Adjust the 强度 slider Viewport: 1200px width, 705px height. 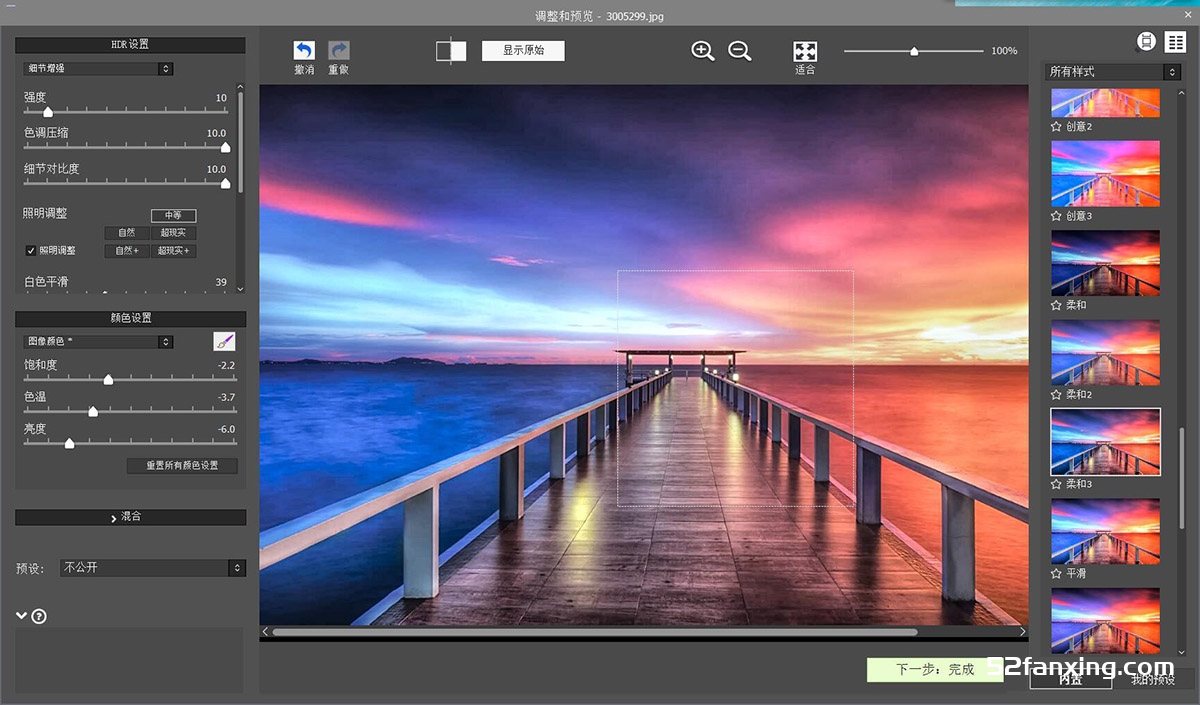48,112
